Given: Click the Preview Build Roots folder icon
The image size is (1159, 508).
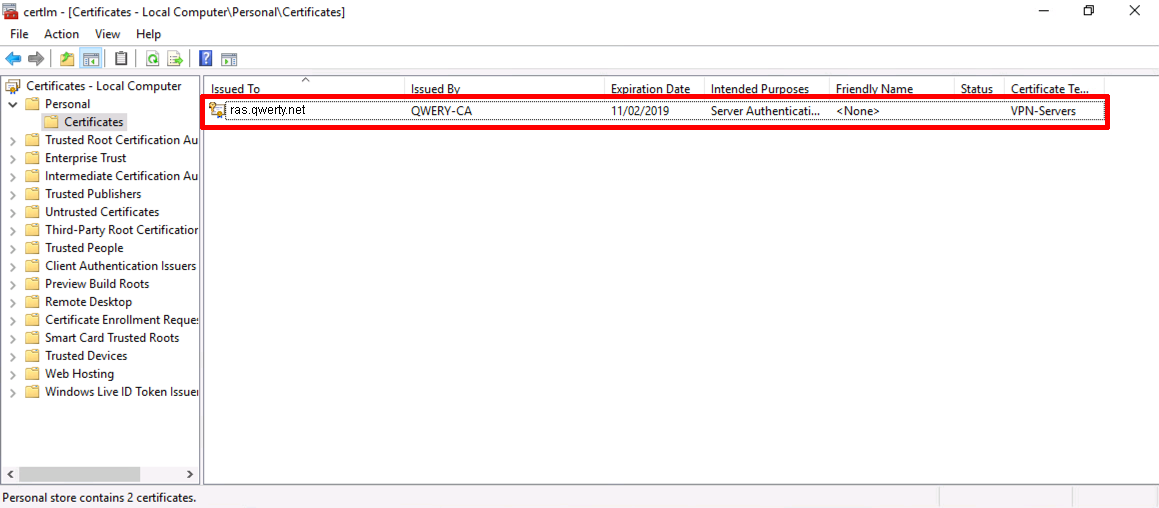Looking at the screenshot, I should click(x=32, y=284).
